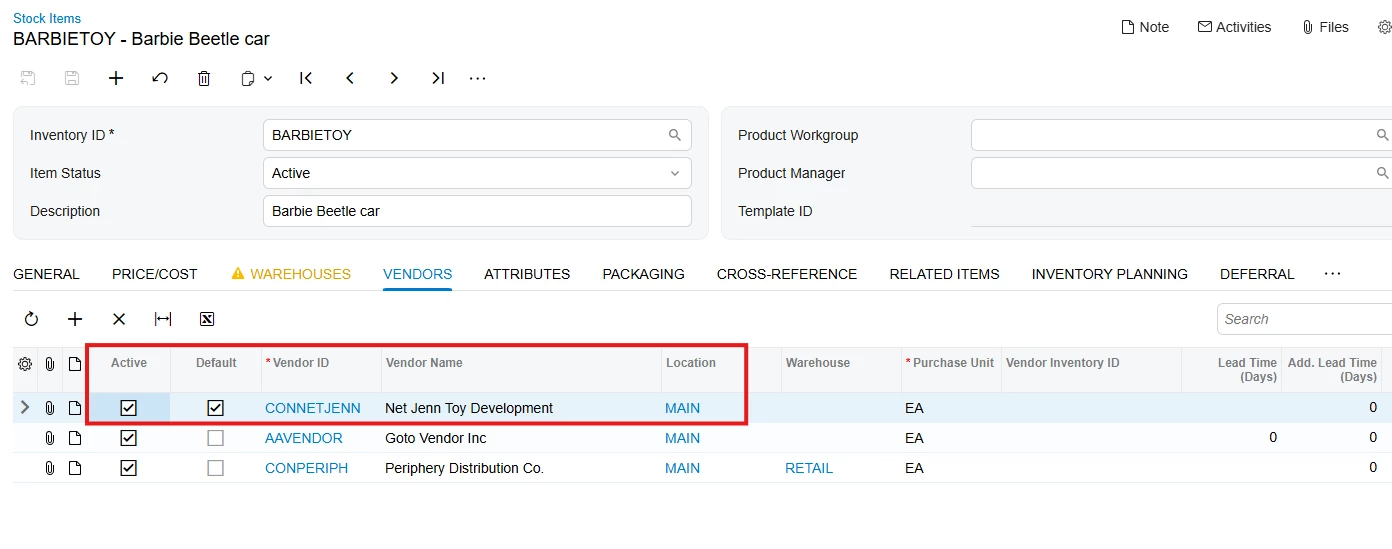Click the Undo icon in the top toolbar

[x=160, y=78]
